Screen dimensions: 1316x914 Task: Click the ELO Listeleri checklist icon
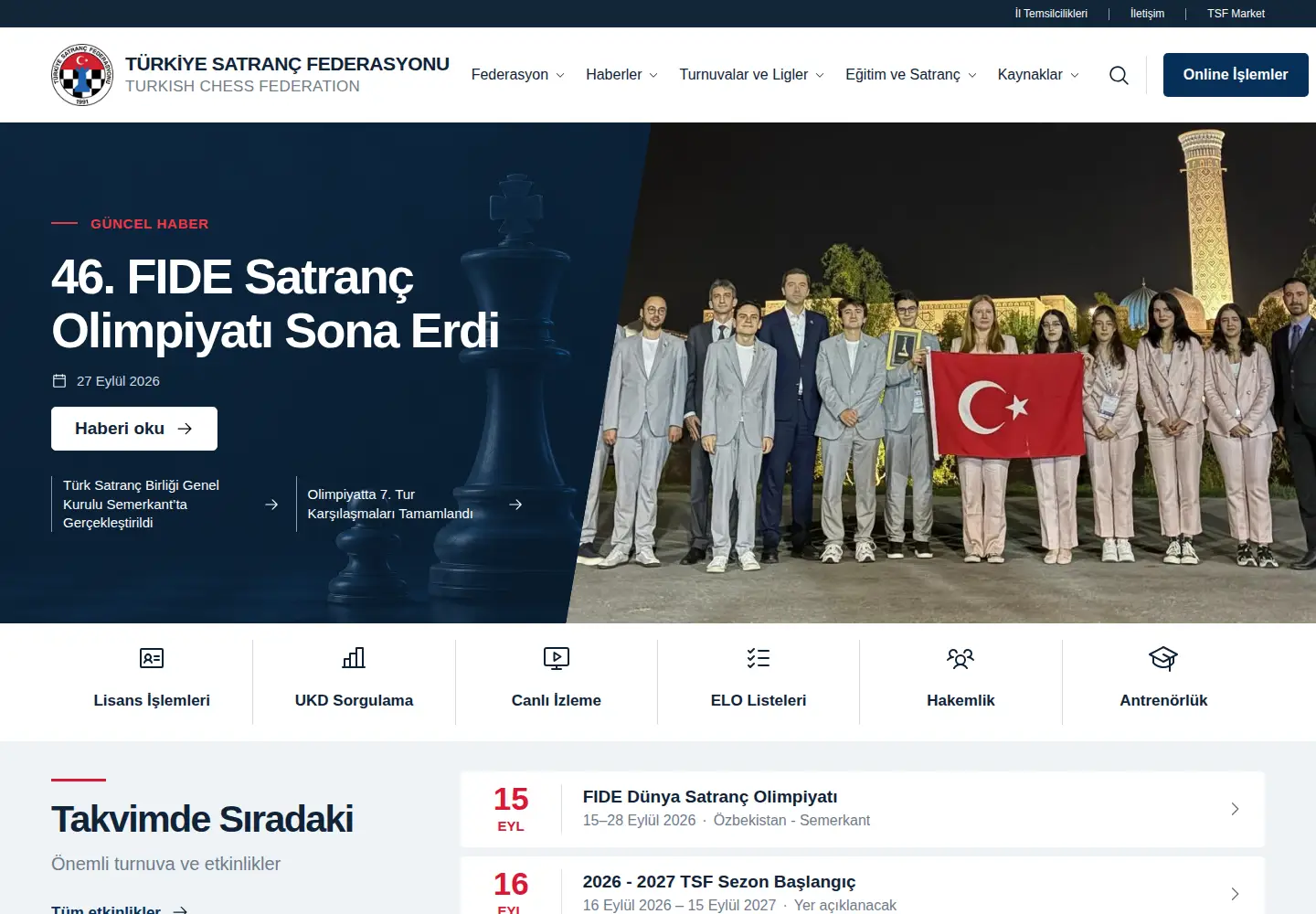(759, 658)
